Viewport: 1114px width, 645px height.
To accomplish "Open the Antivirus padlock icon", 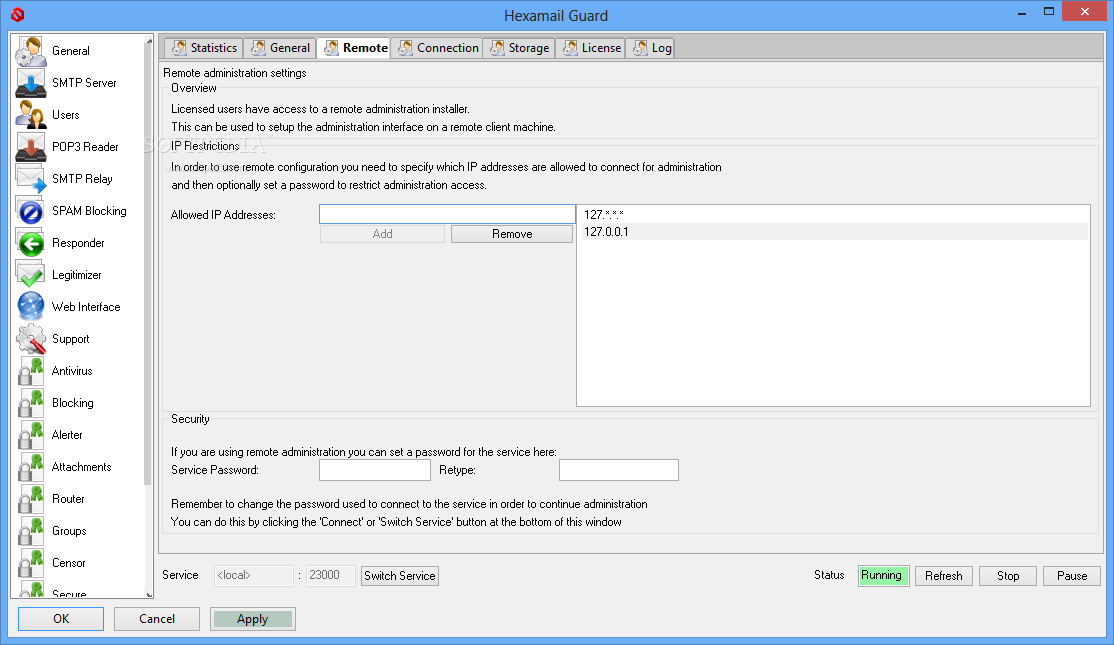I will 31,371.
